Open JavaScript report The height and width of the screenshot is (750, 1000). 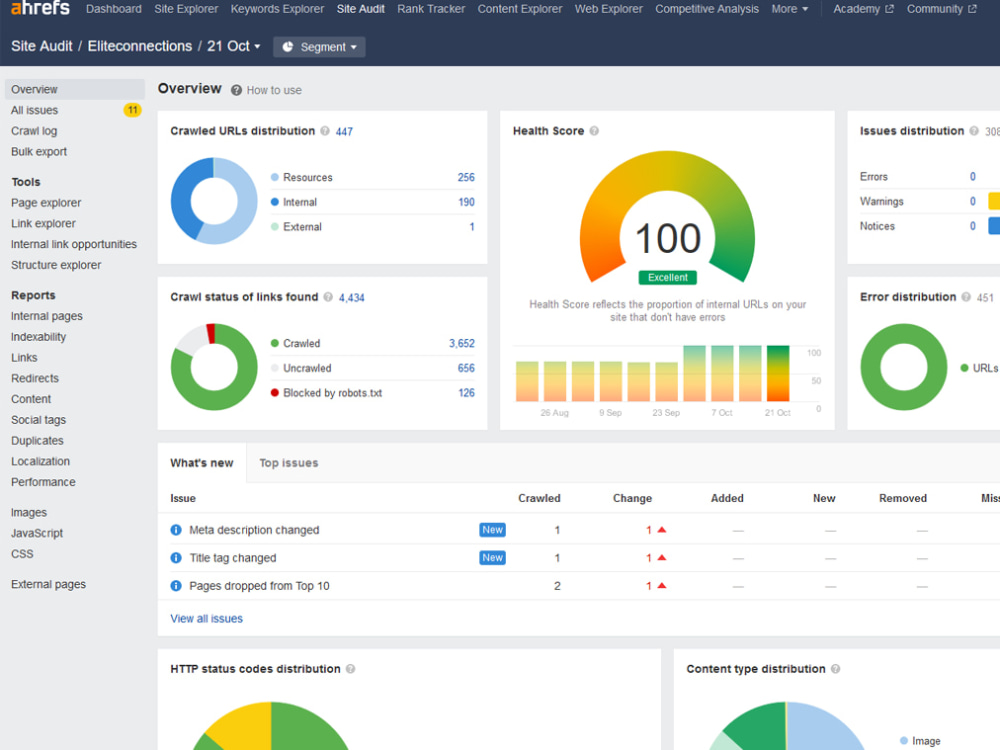click(x=37, y=533)
